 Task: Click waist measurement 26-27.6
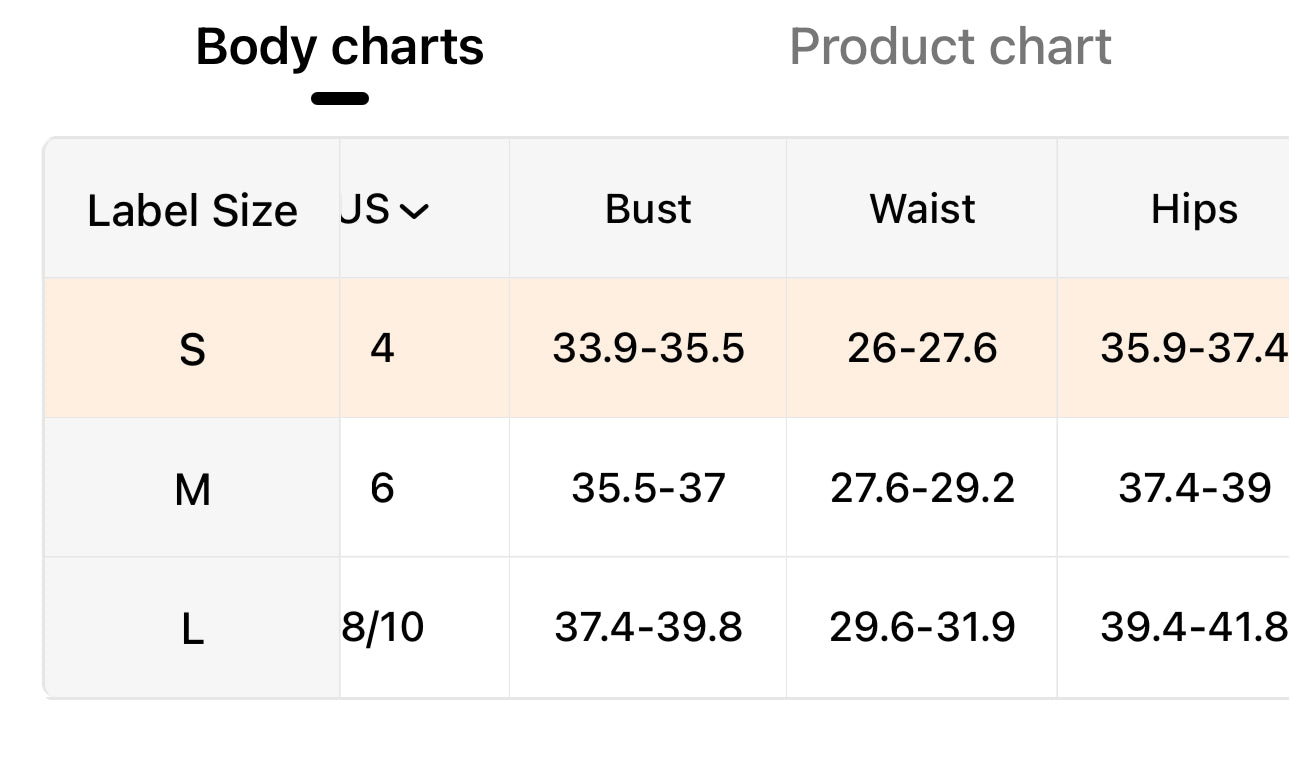coord(922,348)
